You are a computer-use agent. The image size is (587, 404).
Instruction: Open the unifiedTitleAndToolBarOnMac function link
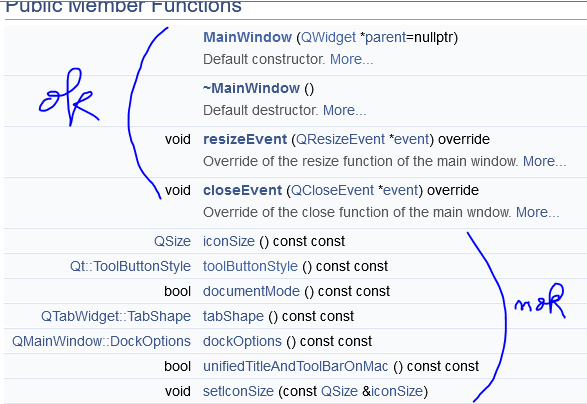tap(295, 366)
